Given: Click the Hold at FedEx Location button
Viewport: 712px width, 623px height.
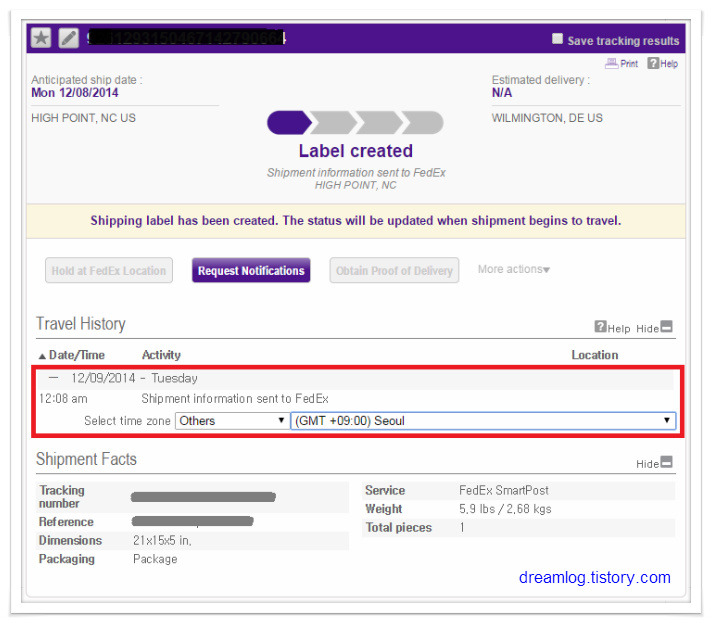Looking at the screenshot, I should (x=109, y=271).
